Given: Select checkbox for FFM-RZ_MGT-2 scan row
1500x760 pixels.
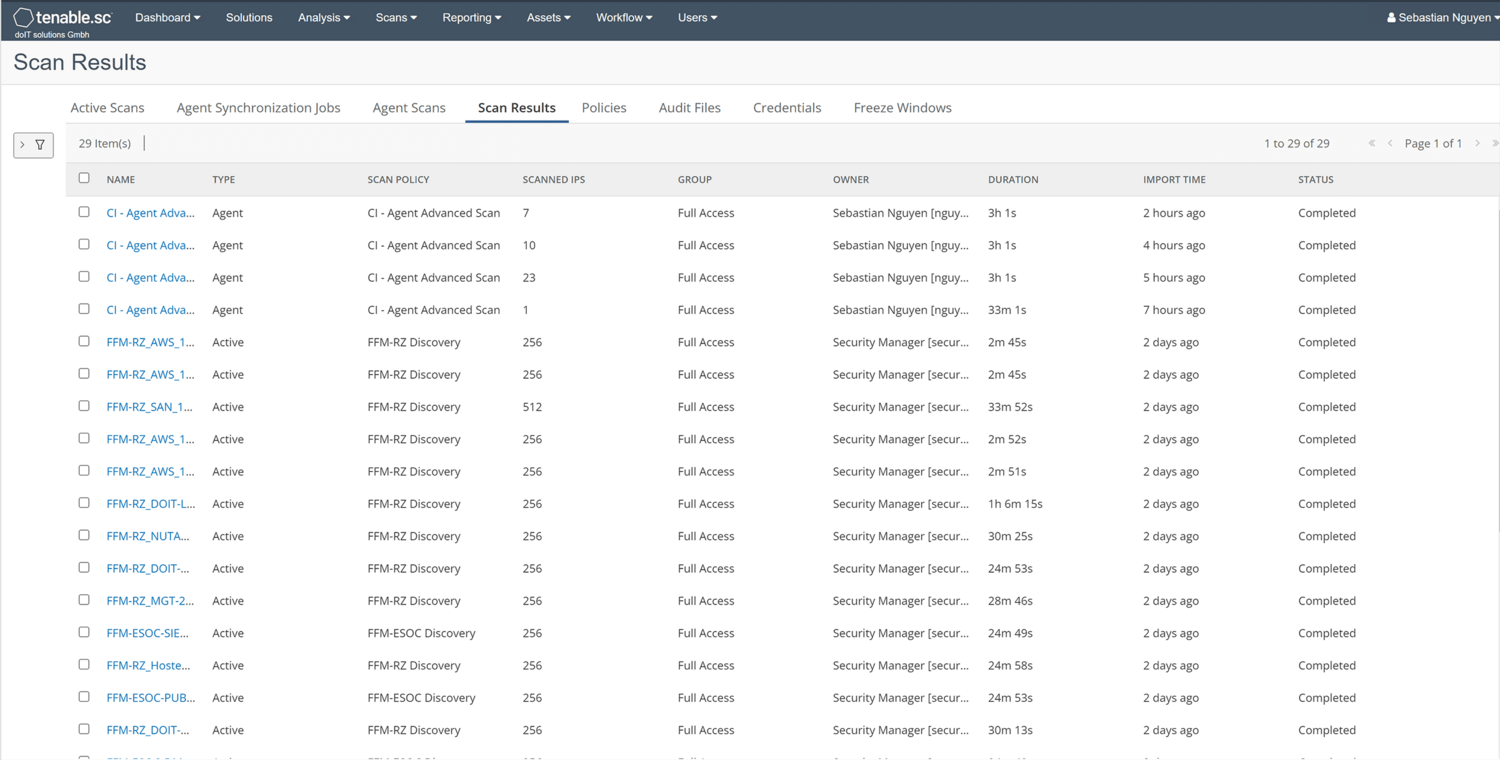Looking at the screenshot, I should pyautogui.click(x=84, y=600).
